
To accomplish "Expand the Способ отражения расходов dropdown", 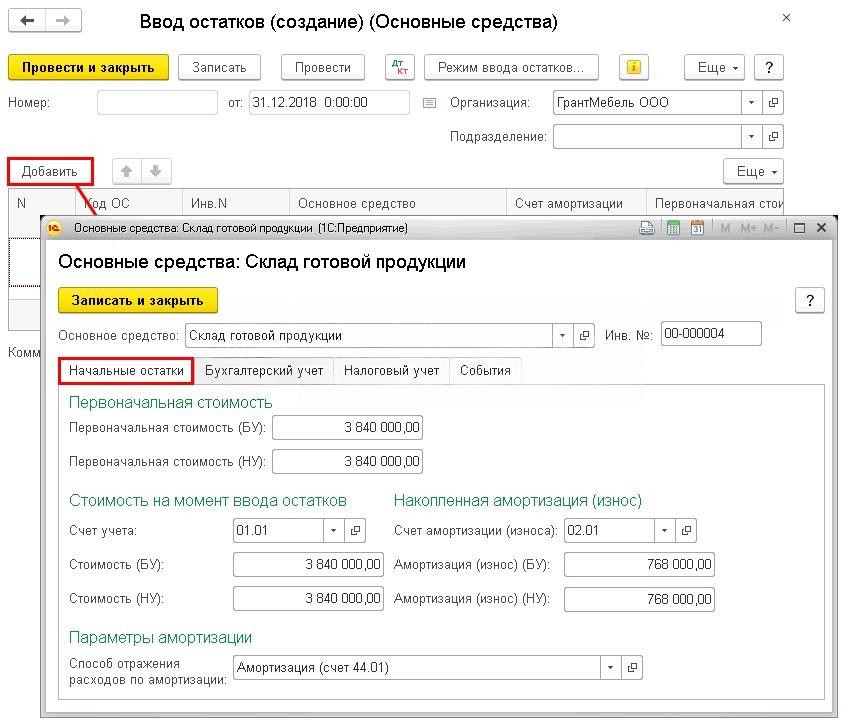I will 611,667.
